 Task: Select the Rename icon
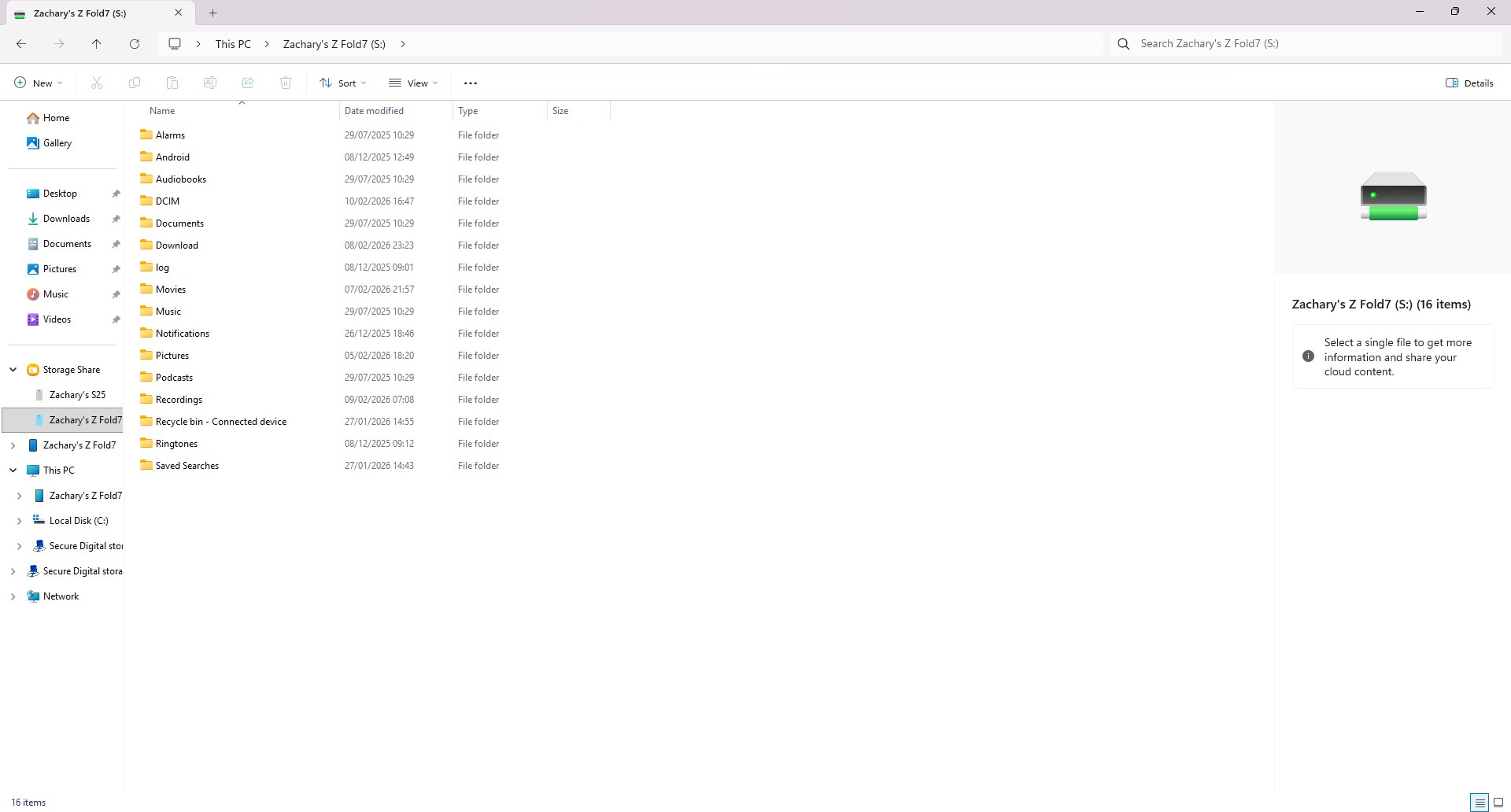210,83
